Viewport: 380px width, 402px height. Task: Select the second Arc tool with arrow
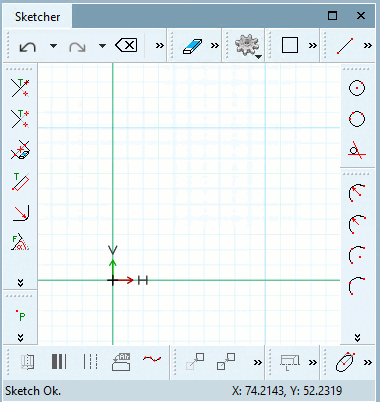coord(357,224)
